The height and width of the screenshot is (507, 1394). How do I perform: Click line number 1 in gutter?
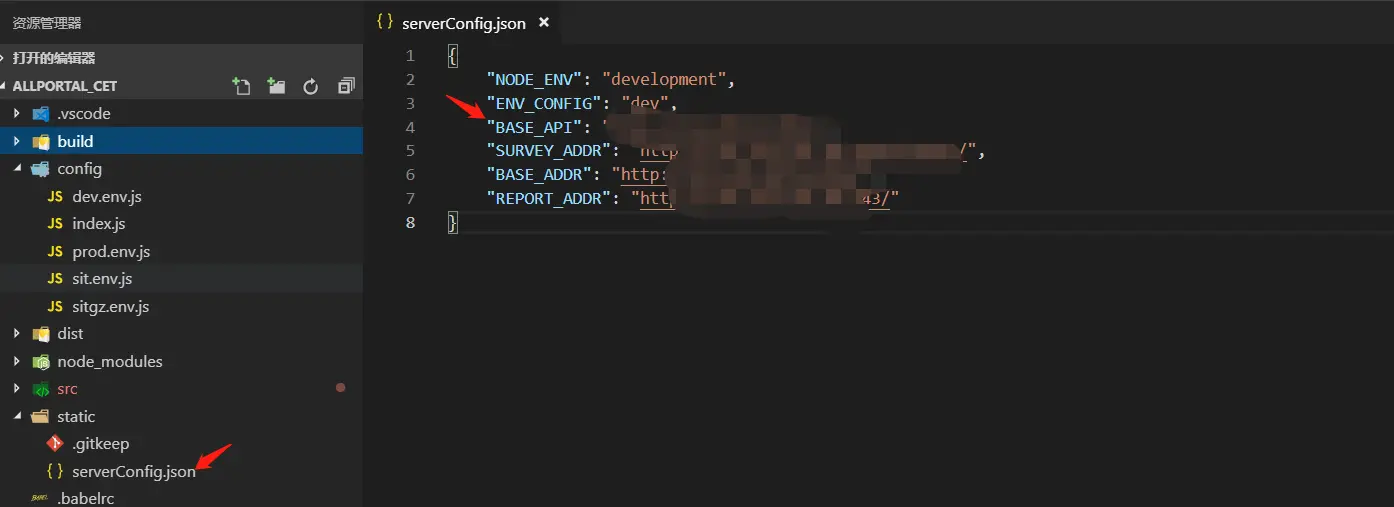pyautogui.click(x=410, y=56)
